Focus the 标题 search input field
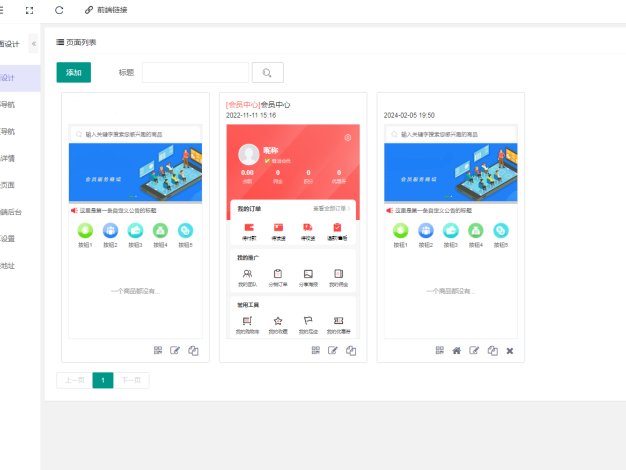Screen dimensions: 626x470 pyautogui.click(x=195, y=72)
